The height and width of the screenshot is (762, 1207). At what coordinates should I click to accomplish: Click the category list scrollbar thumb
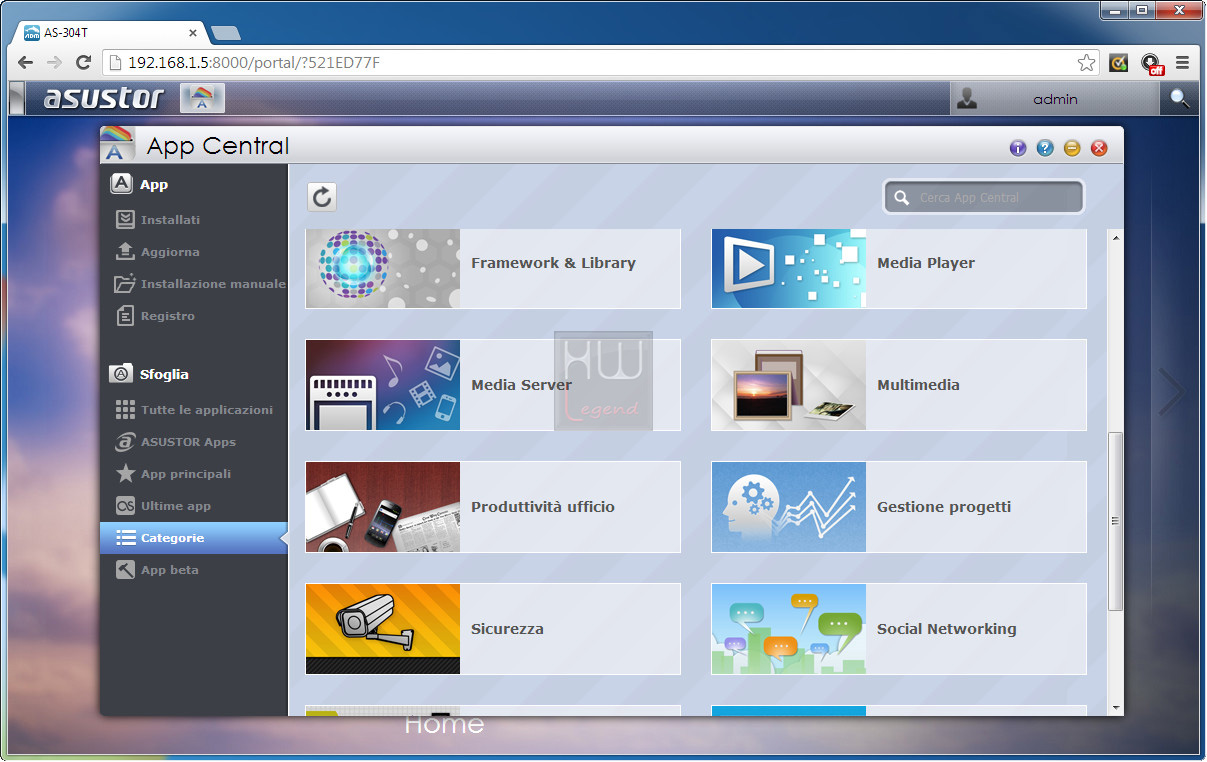tap(1116, 521)
